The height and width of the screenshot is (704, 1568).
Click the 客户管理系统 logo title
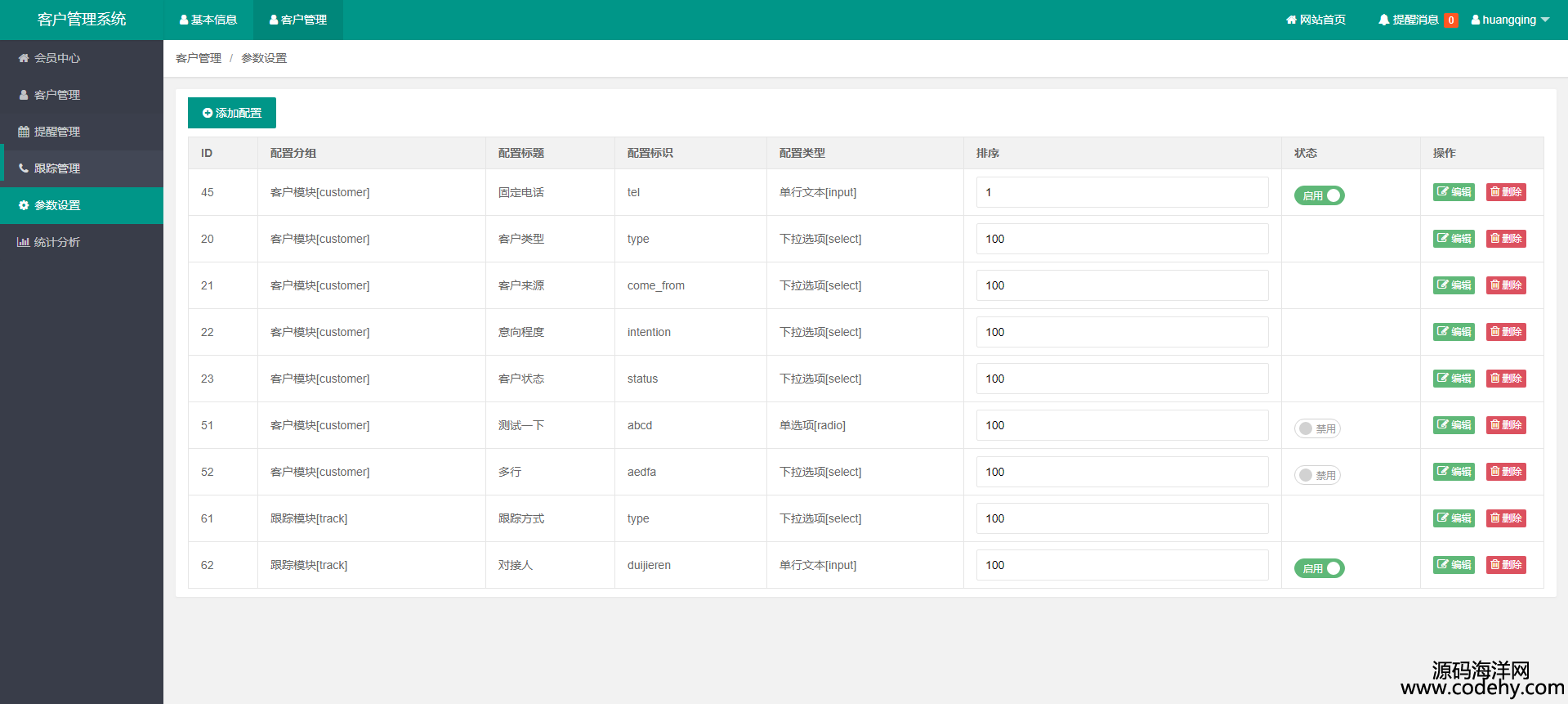[x=82, y=20]
